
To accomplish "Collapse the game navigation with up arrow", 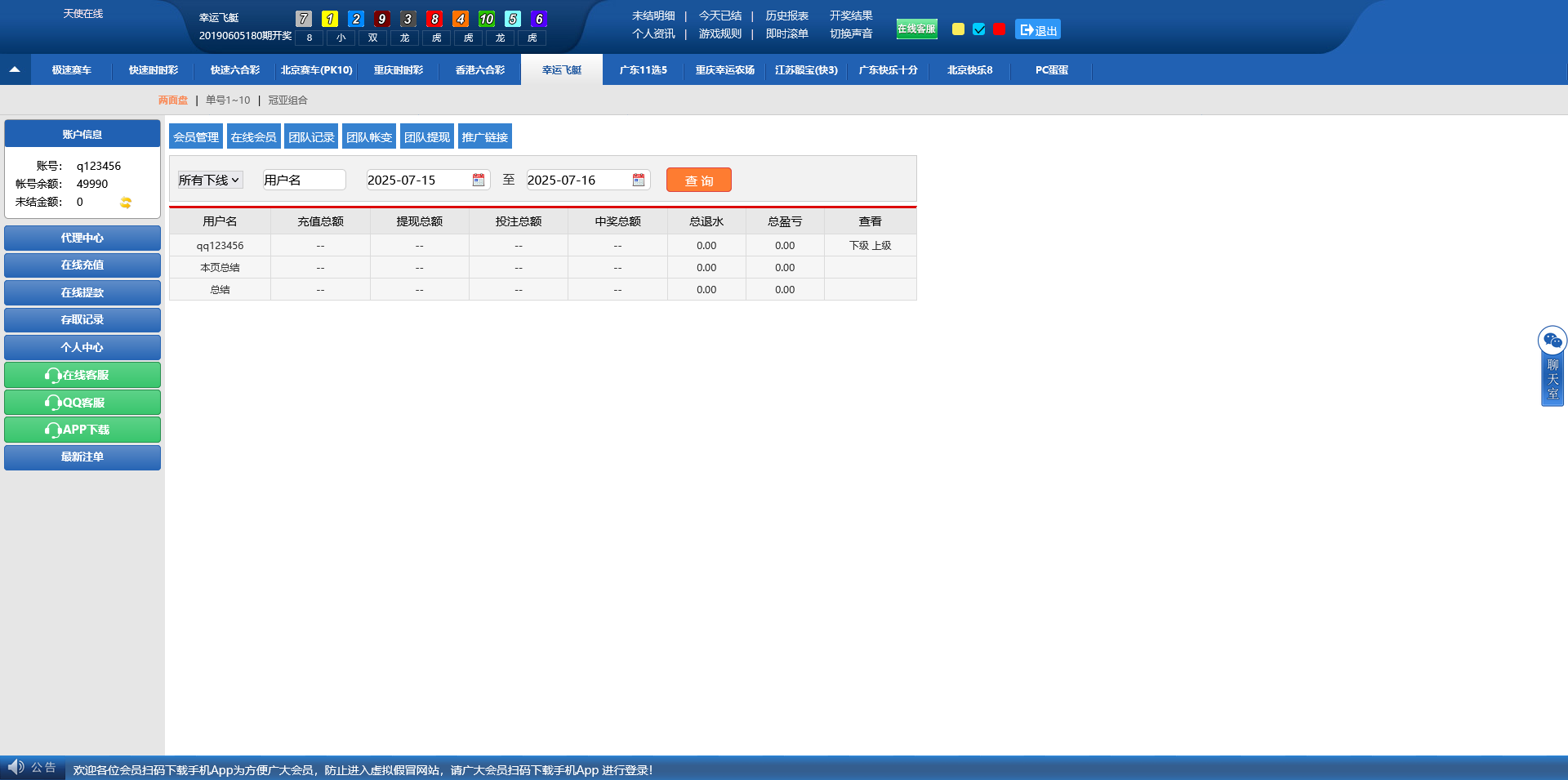I will pos(15,69).
